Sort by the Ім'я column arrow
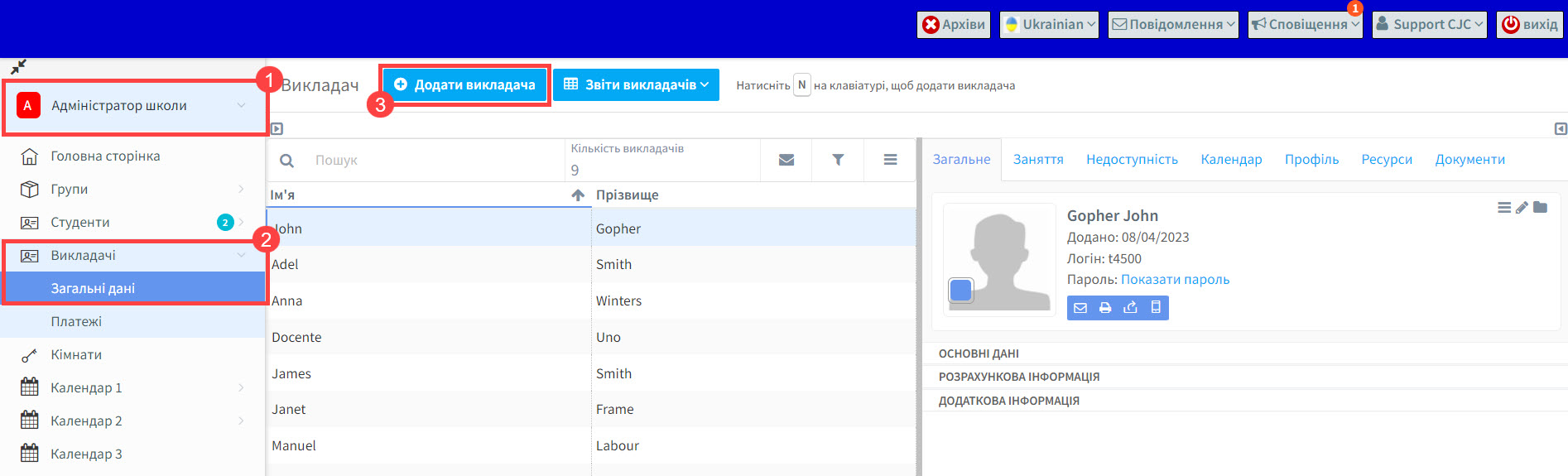 tap(578, 195)
